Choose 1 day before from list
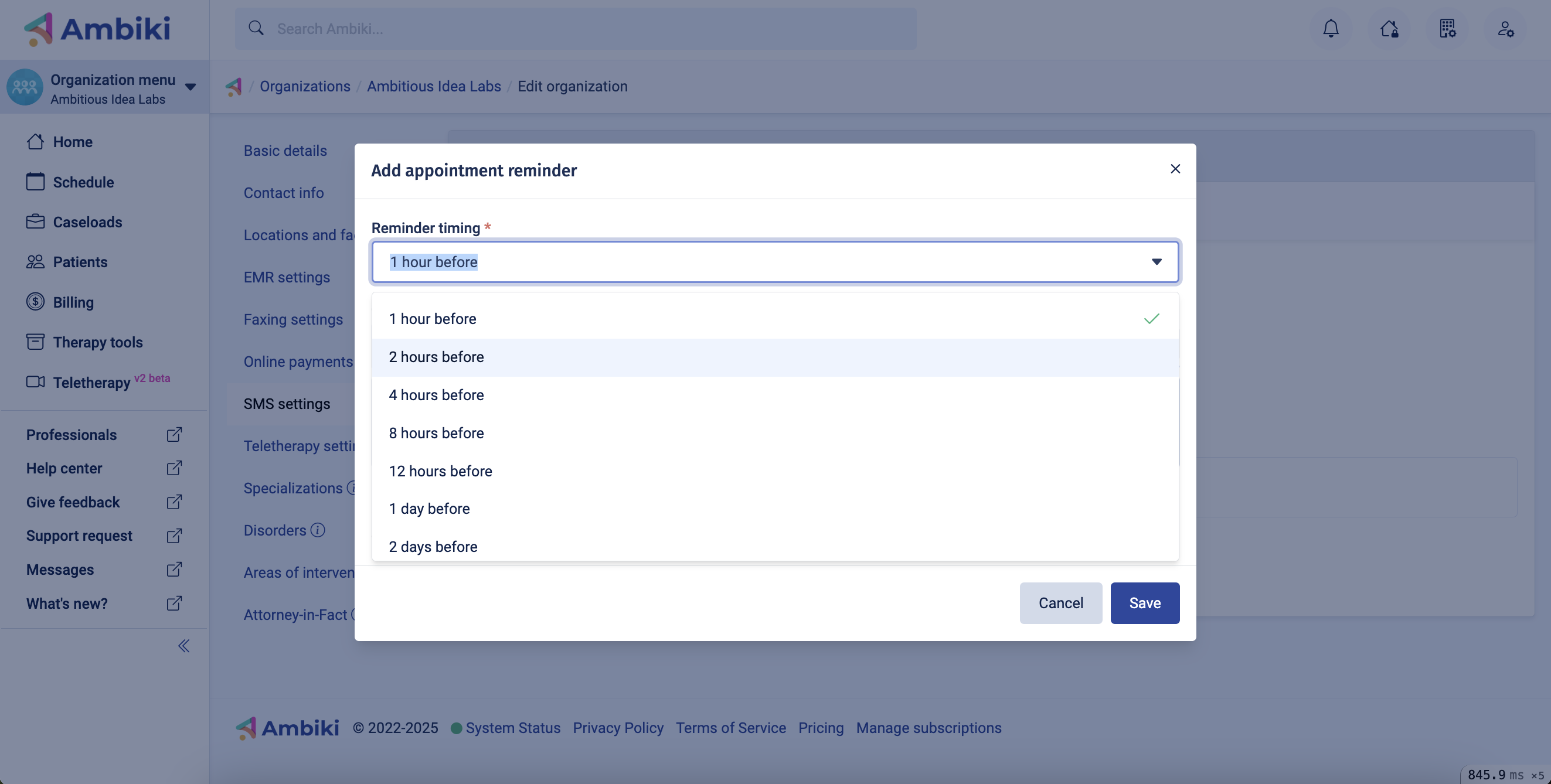Screen dimensions: 1551x784 click(x=428, y=509)
